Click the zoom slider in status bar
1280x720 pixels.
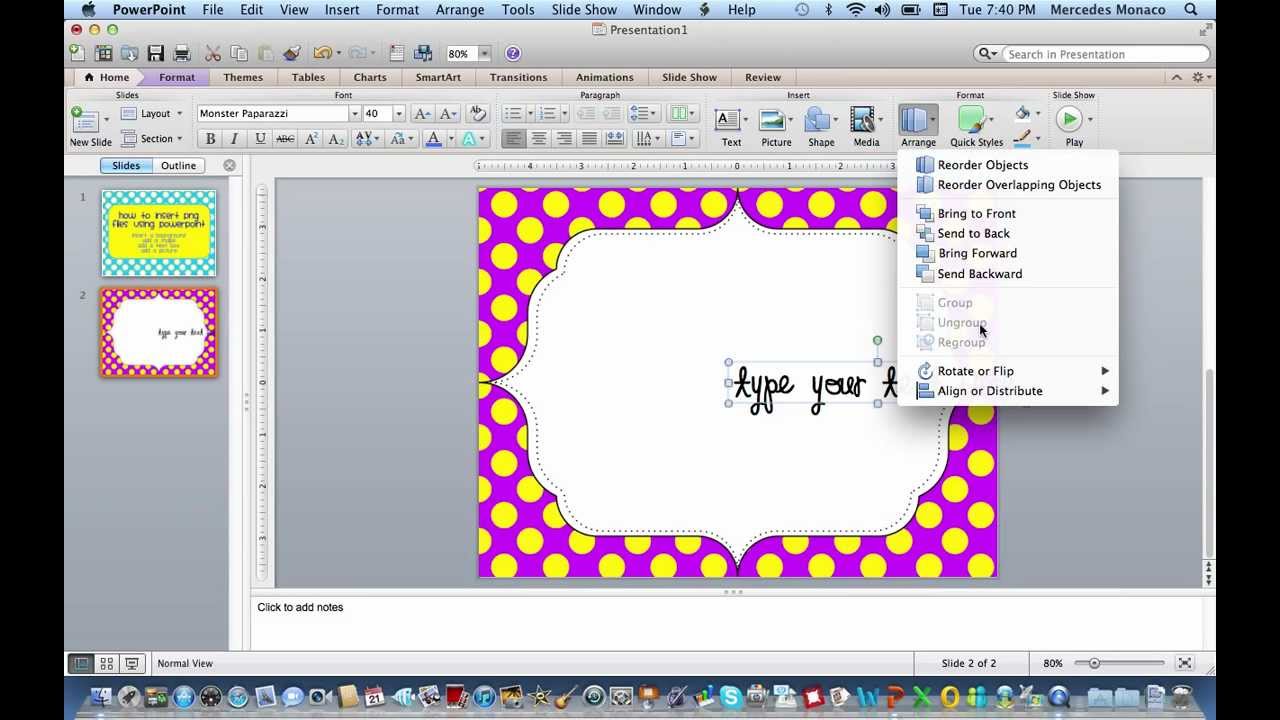pos(1120,663)
